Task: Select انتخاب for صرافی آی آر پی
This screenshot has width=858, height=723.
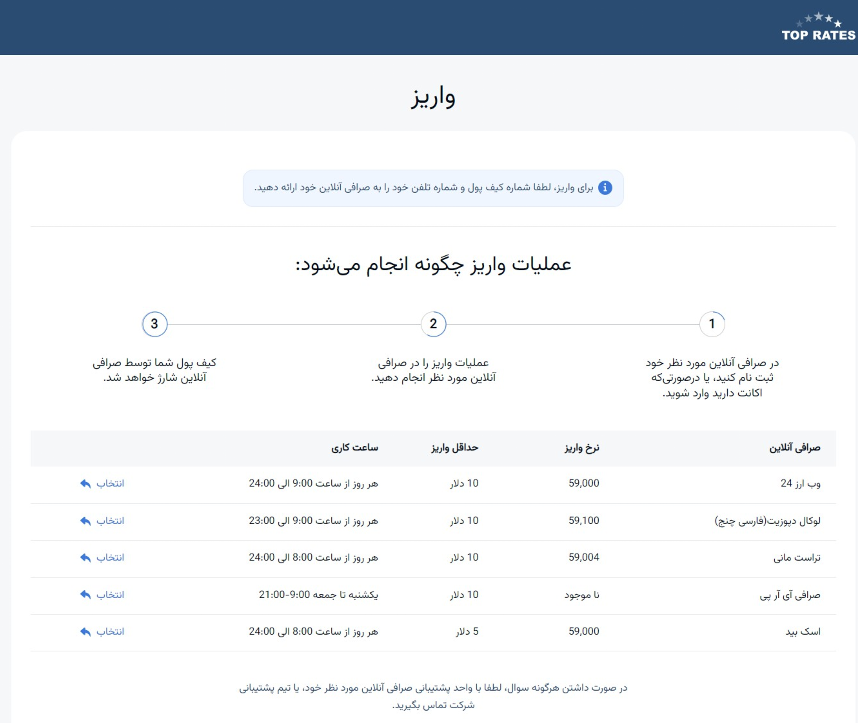Action: coord(111,594)
